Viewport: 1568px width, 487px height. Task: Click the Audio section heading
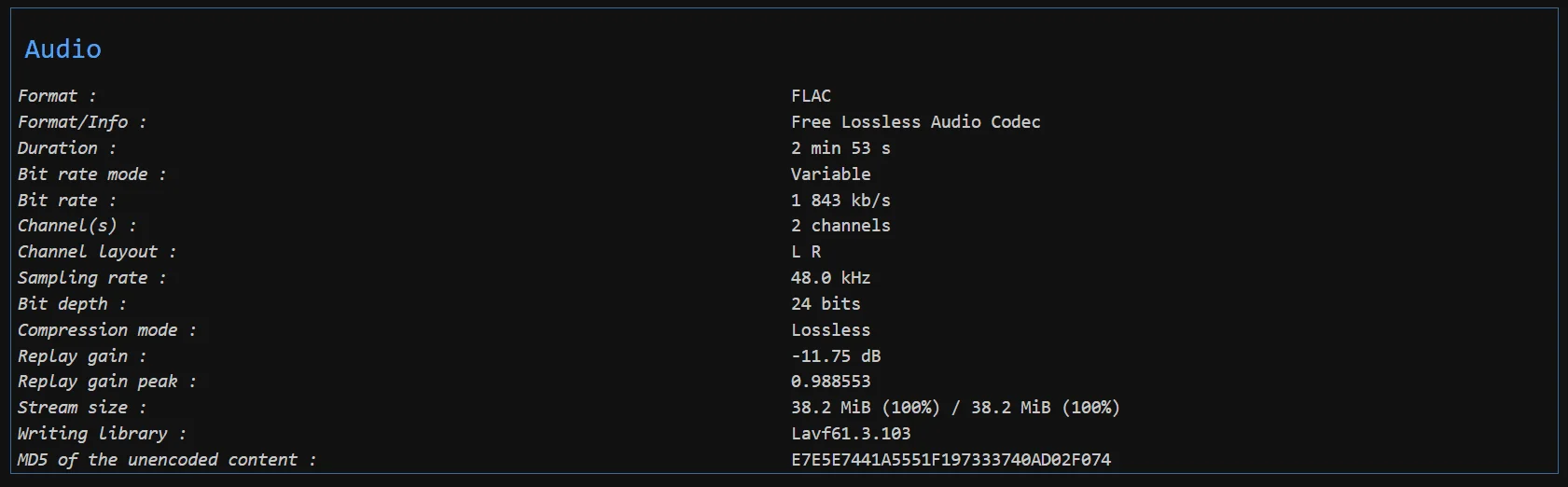click(62, 49)
